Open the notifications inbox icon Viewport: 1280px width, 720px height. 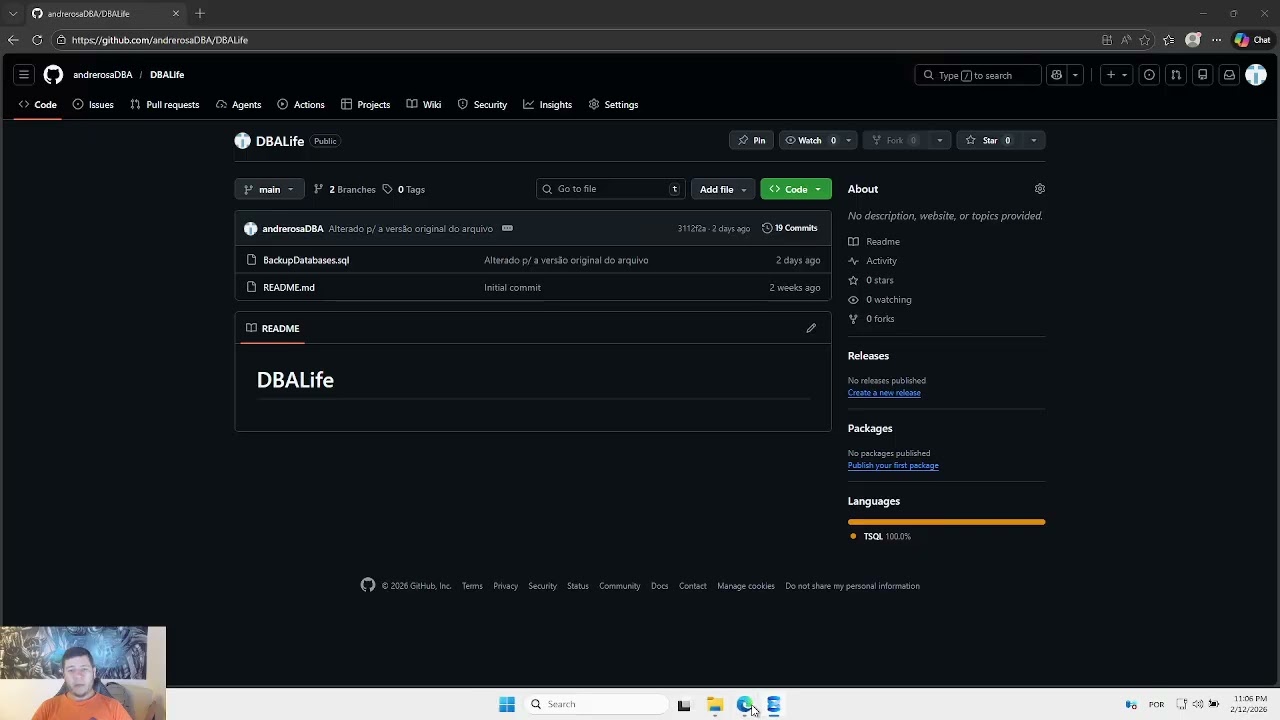[1229, 75]
